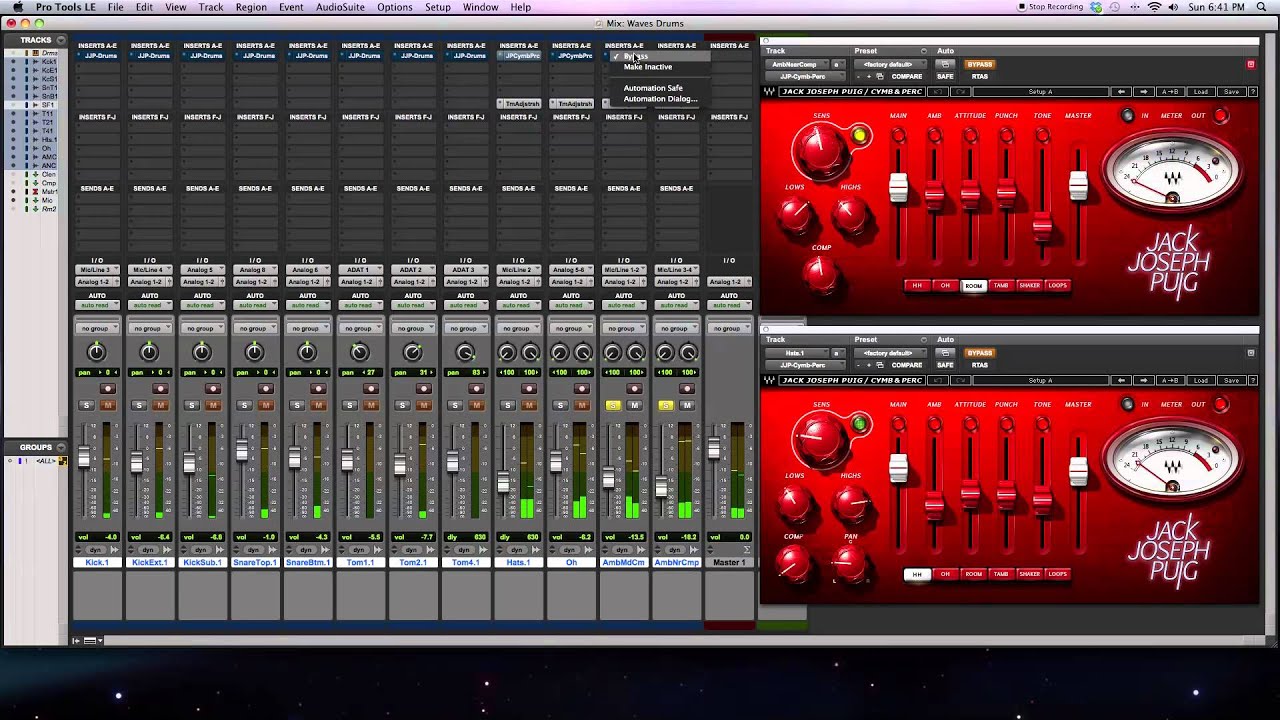Click the Tom4.1 pan knob
The height and width of the screenshot is (720, 1280).
pyautogui.click(x=465, y=352)
